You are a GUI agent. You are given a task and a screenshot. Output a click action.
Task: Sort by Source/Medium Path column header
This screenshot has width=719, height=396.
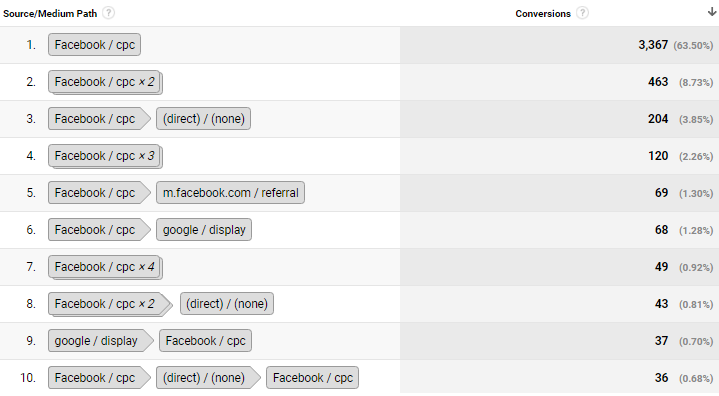tap(50, 13)
